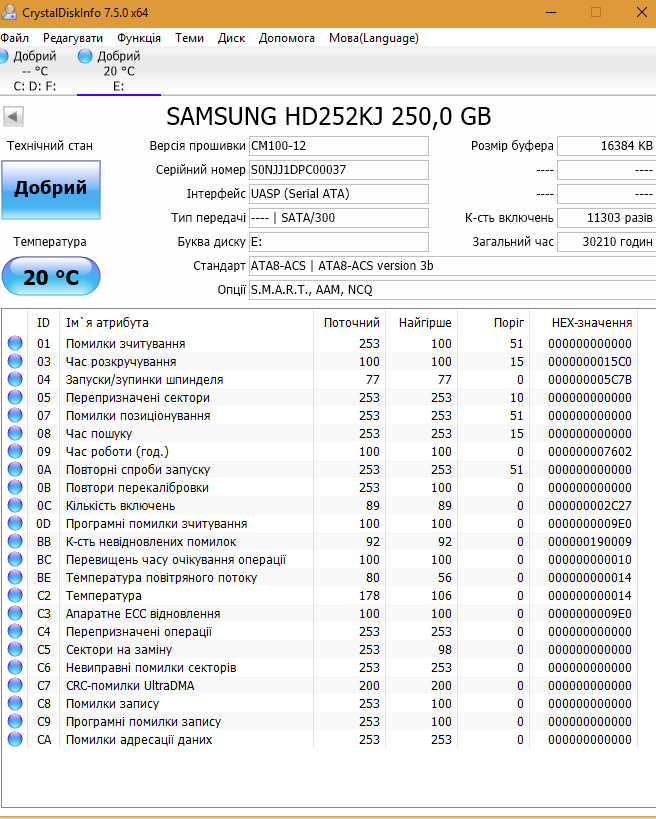Click status orb for BE Температура повітряного потоку
The image size is (656, 819).
tap(15, 577)
